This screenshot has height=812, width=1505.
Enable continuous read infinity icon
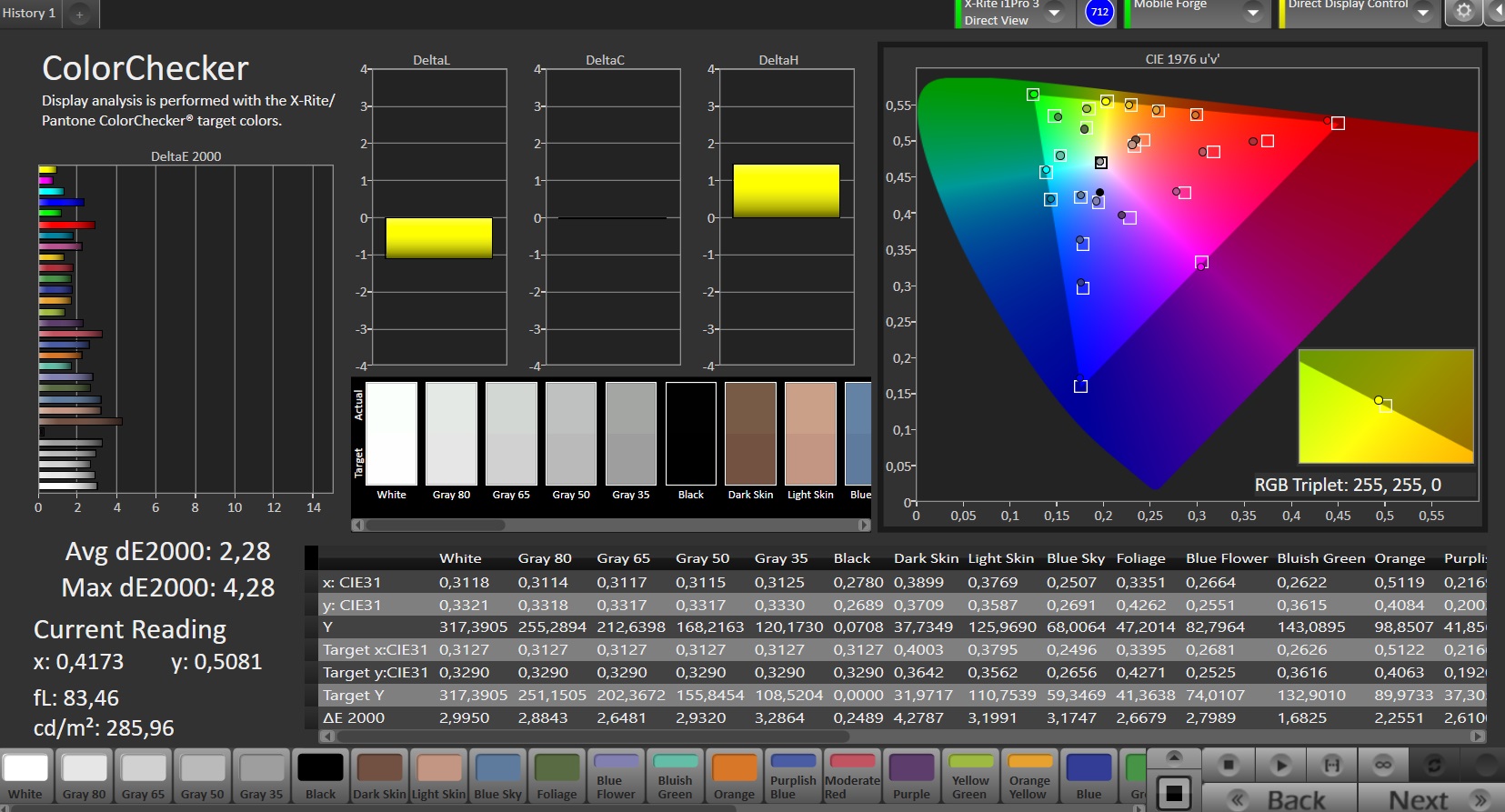pos(1383,765)
